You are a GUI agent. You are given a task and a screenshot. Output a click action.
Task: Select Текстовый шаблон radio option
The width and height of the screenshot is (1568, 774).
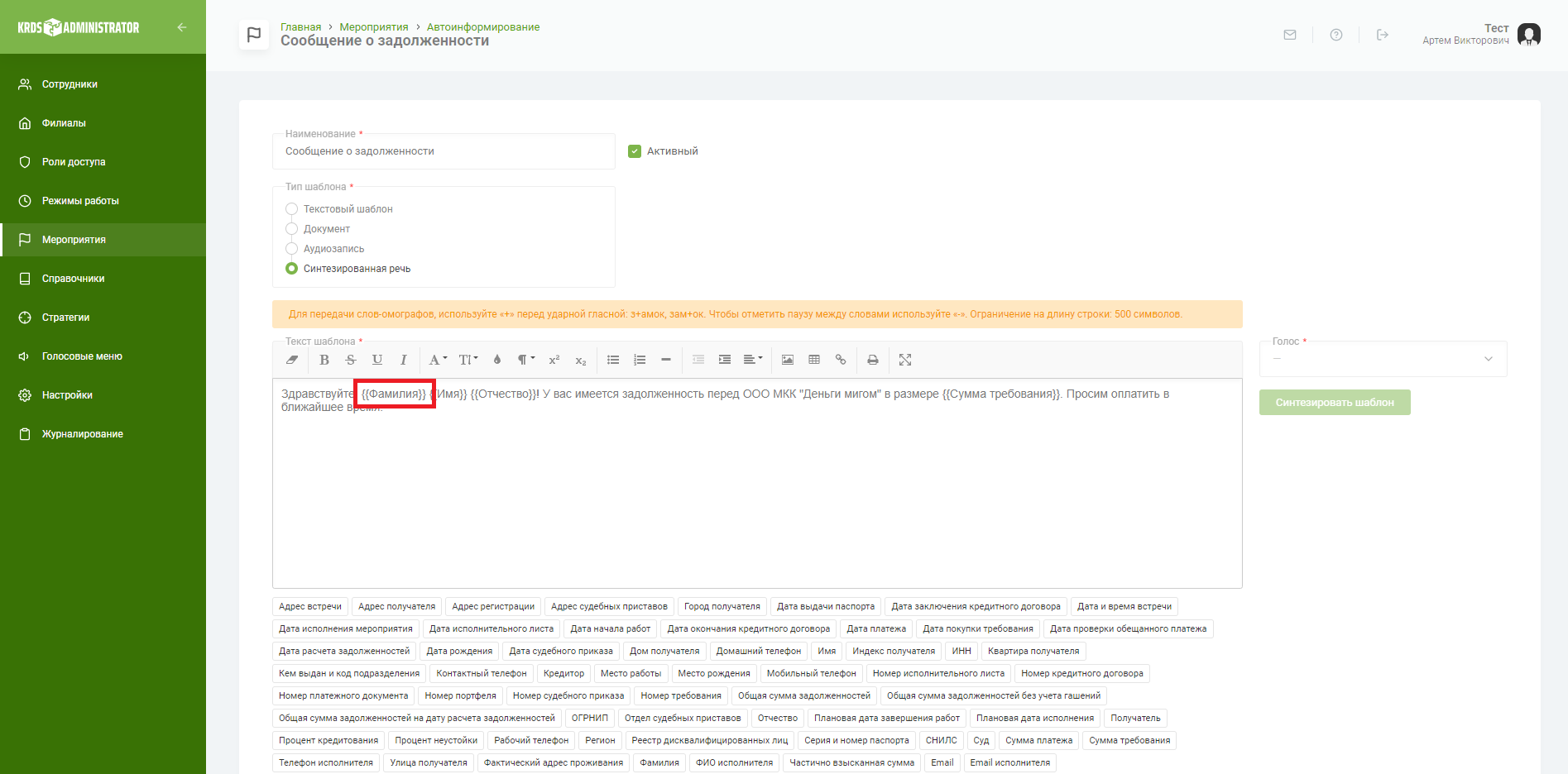point(291,209)
